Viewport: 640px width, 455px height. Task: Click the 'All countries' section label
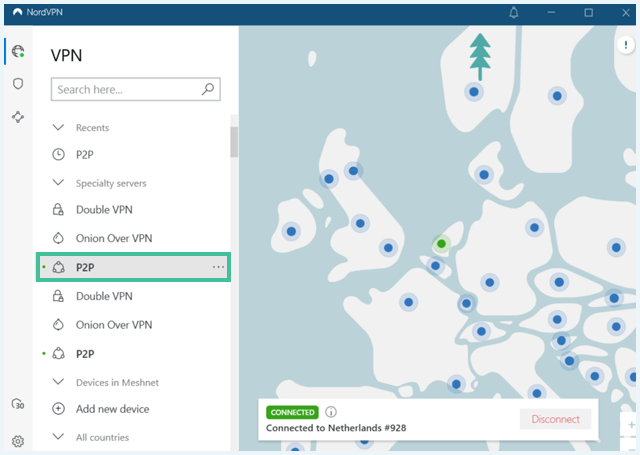[x=102, y=437]
